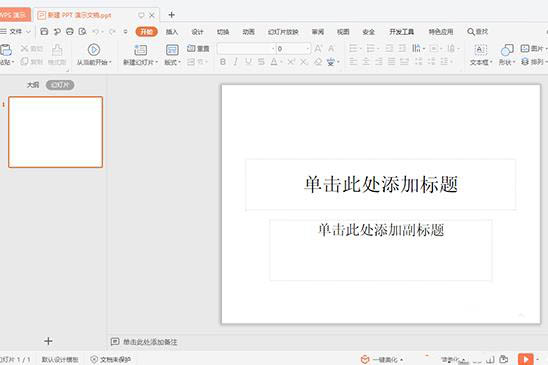This screenshot has width=548, height=365.
Task: Click the Layout (版式) icon
Action: (172, 50)
